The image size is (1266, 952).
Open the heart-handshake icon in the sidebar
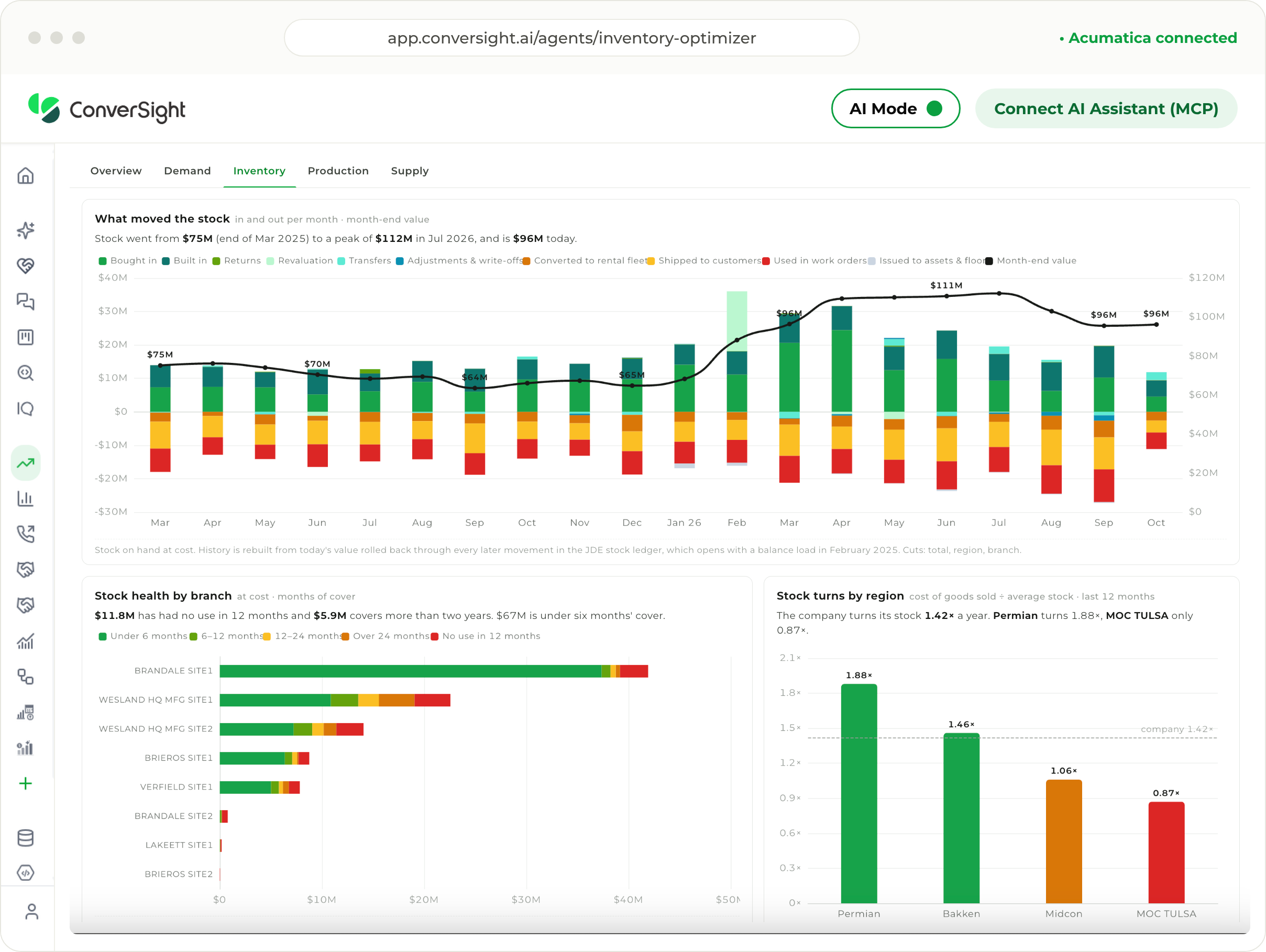pyautogui.click(x=25, y=265)
